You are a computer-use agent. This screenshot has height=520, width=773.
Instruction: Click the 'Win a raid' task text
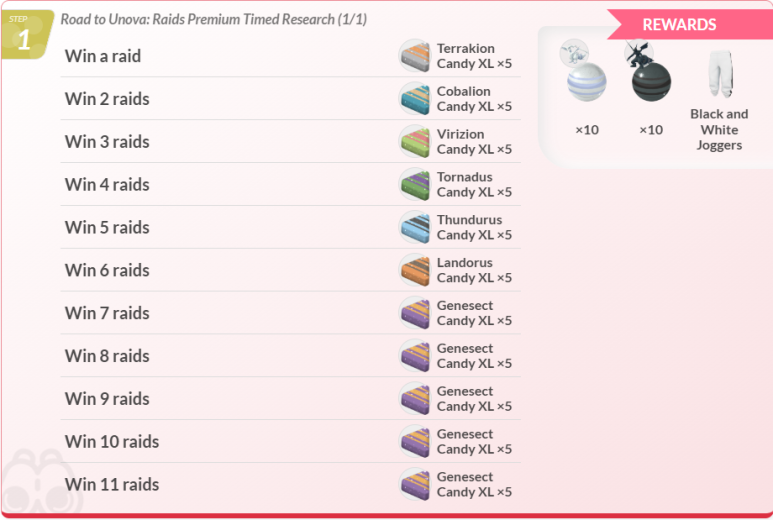coord(103,56)
